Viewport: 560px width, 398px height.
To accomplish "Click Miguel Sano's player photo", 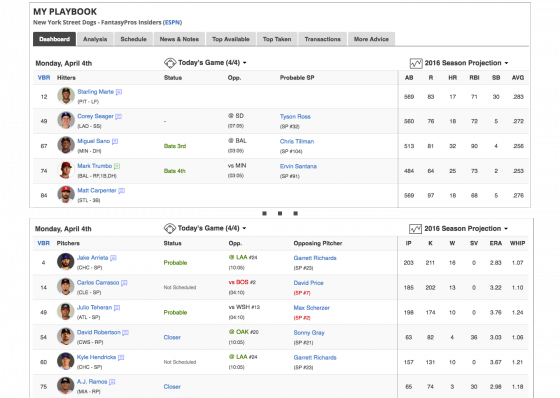I will (x=66, y=145).
